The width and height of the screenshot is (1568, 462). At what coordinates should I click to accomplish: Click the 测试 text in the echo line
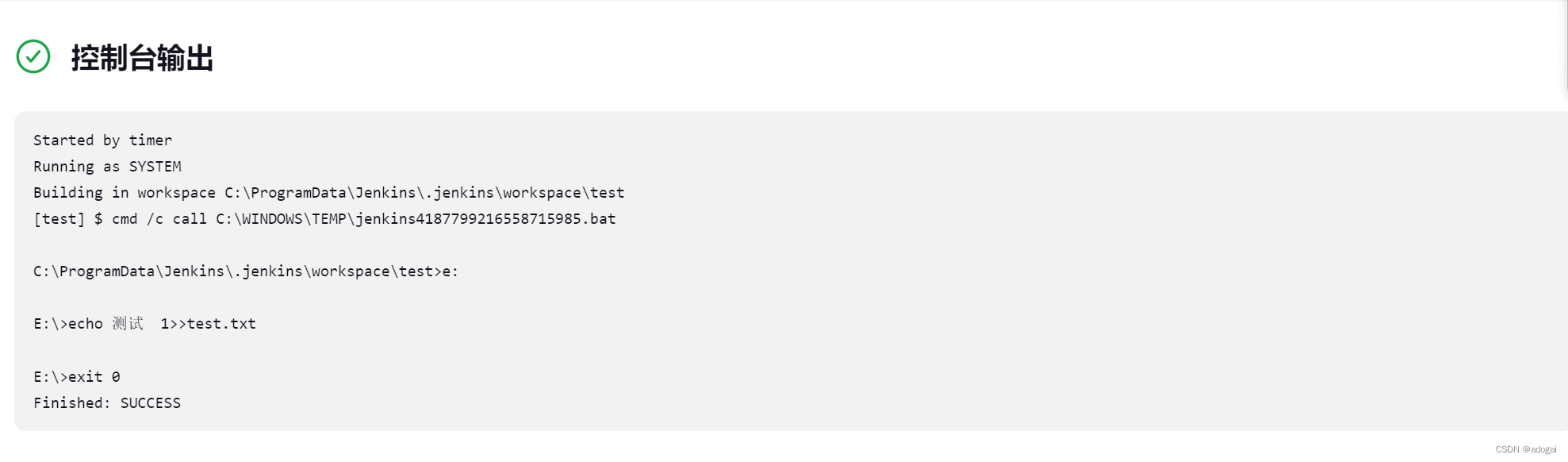(128, 324)
